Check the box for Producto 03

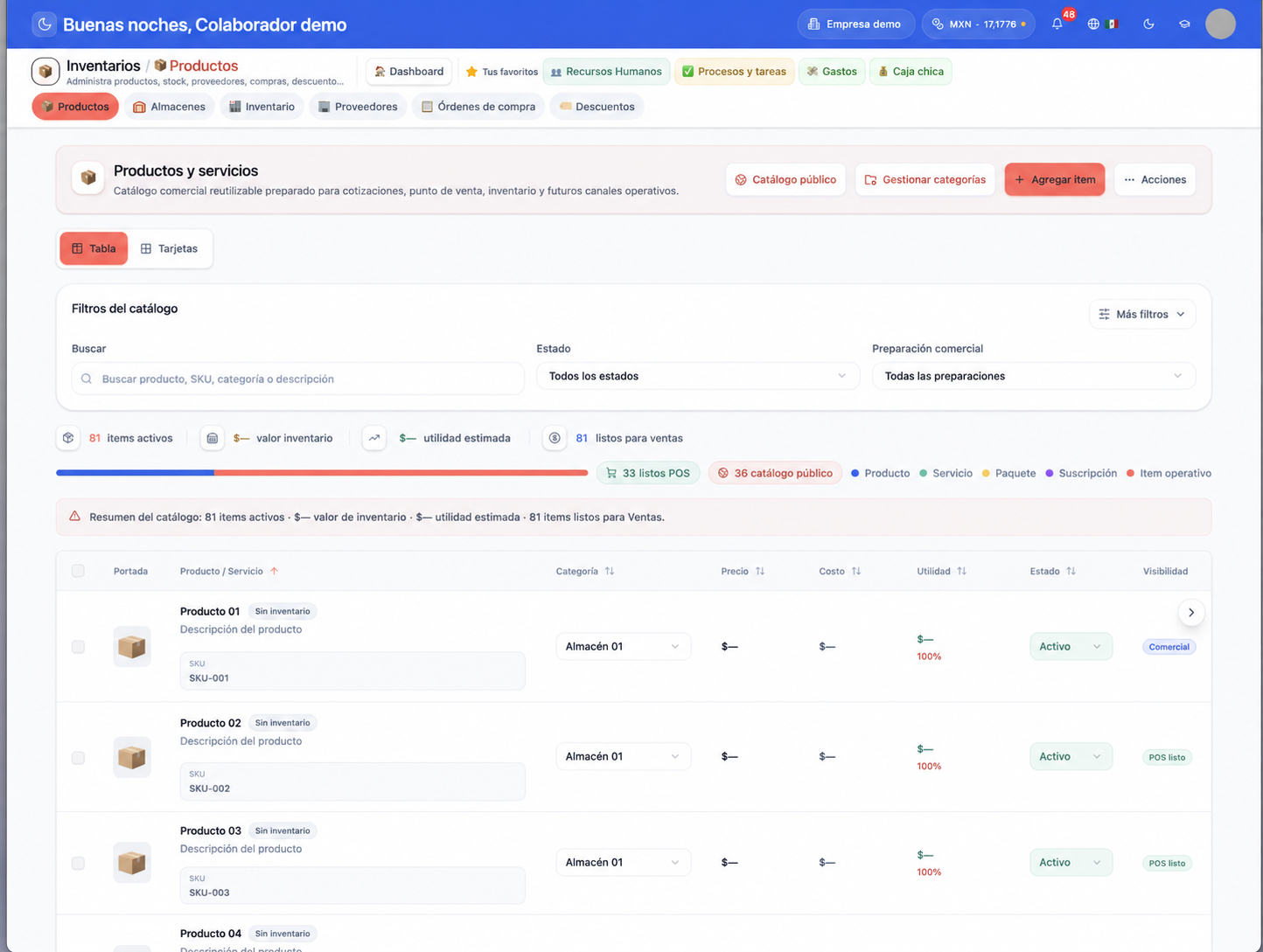pos(78,863)
